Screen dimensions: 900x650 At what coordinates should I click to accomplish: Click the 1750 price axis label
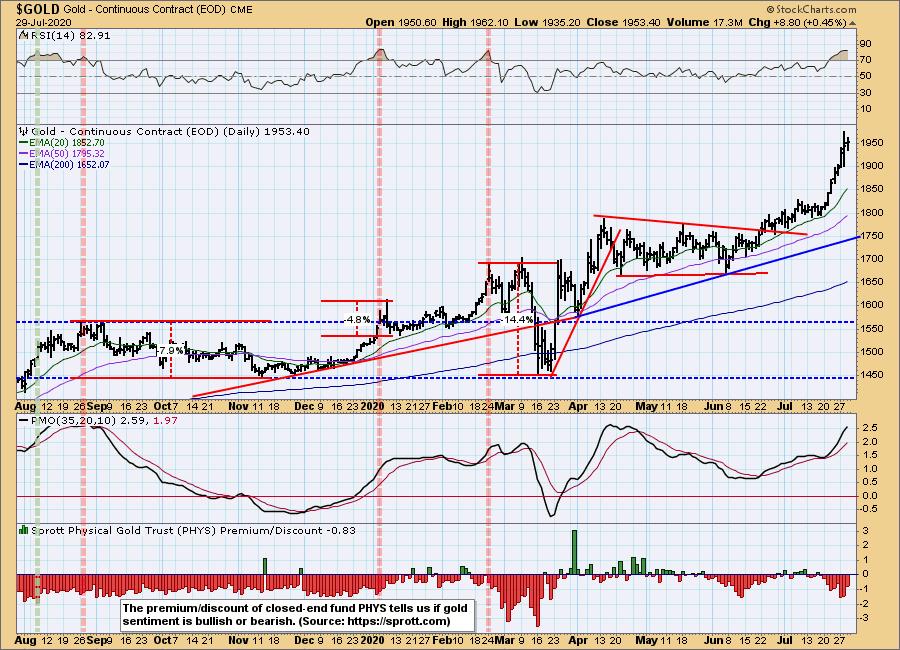[871, 235]
